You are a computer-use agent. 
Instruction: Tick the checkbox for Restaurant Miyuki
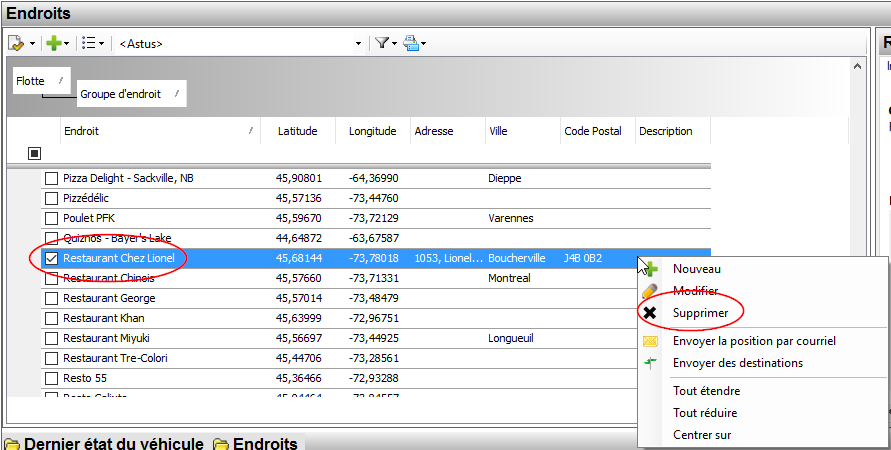51,338
